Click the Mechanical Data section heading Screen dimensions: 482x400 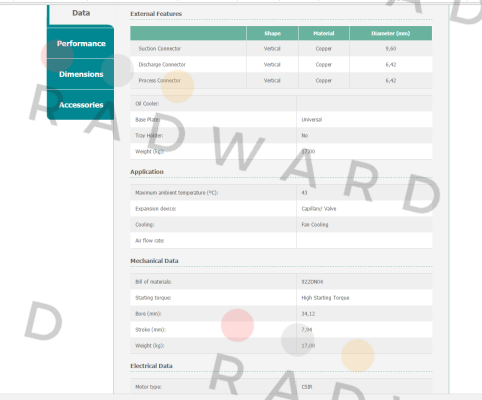[x=154, y=261]
